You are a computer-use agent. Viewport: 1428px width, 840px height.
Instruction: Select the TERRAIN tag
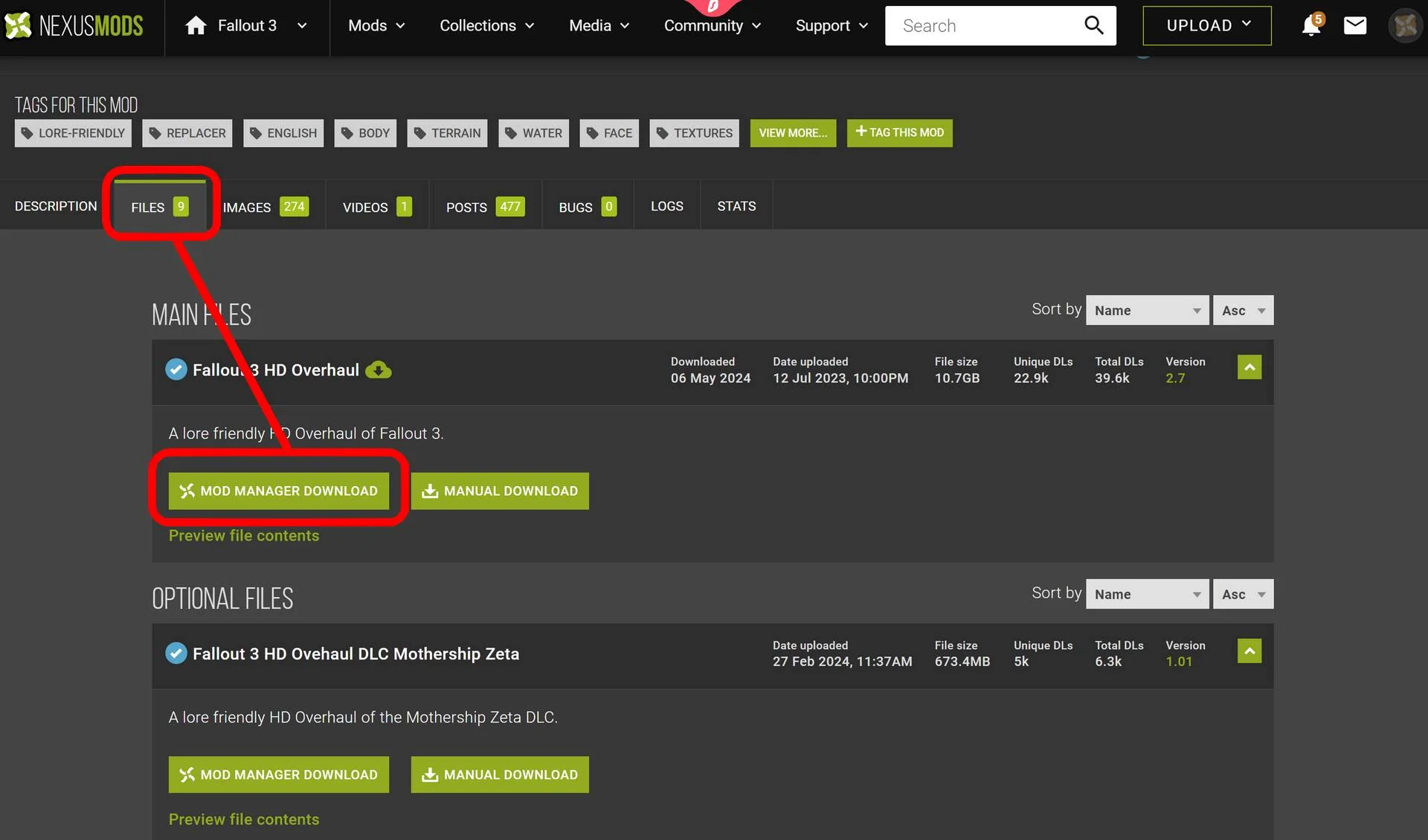[x=448, y=133]
